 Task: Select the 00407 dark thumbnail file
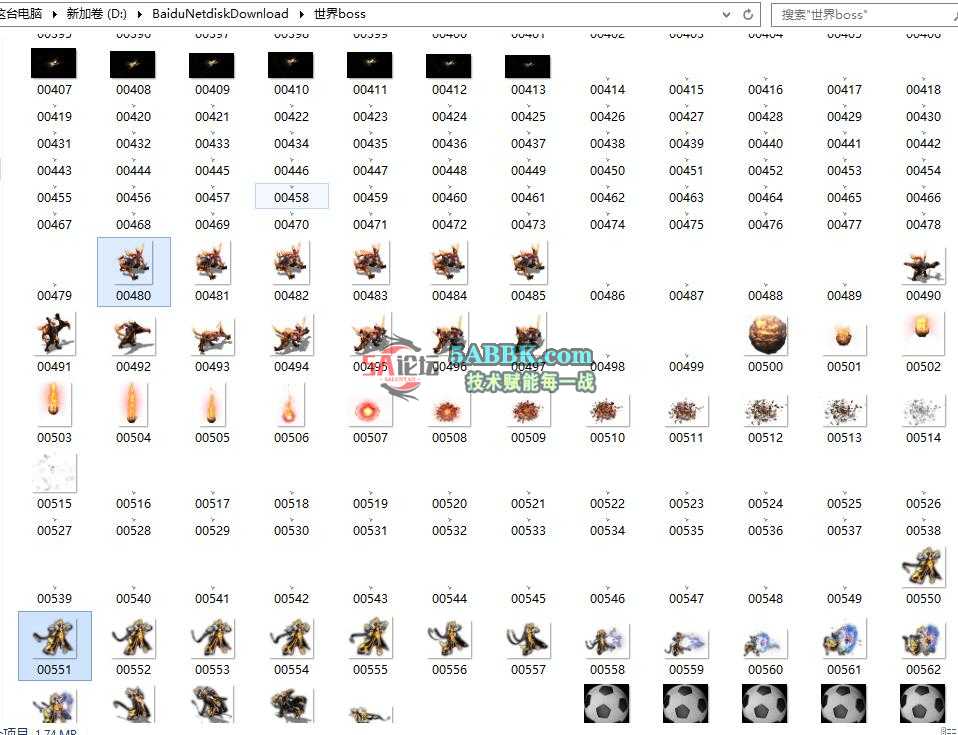pyautogui.click(x=54, y=66)
